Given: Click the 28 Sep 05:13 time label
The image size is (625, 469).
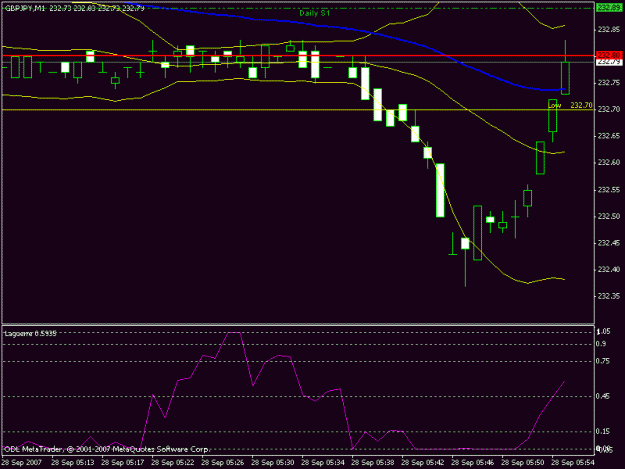Looking at the screenshot, I should [x=73, y=462].
